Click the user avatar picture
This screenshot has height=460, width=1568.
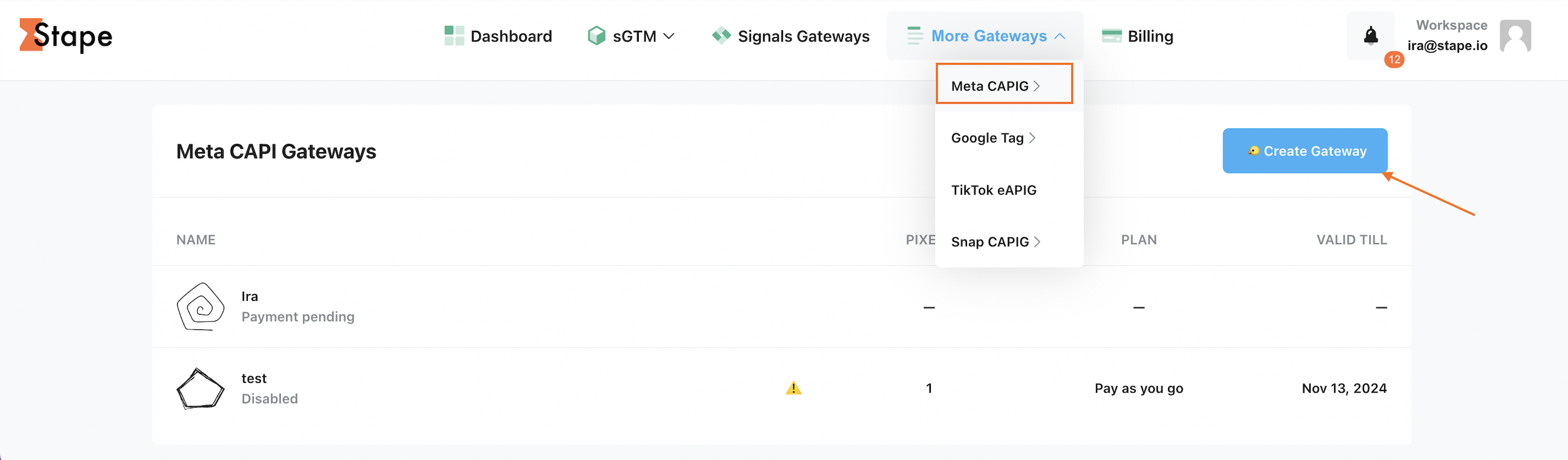point(1515,35)
